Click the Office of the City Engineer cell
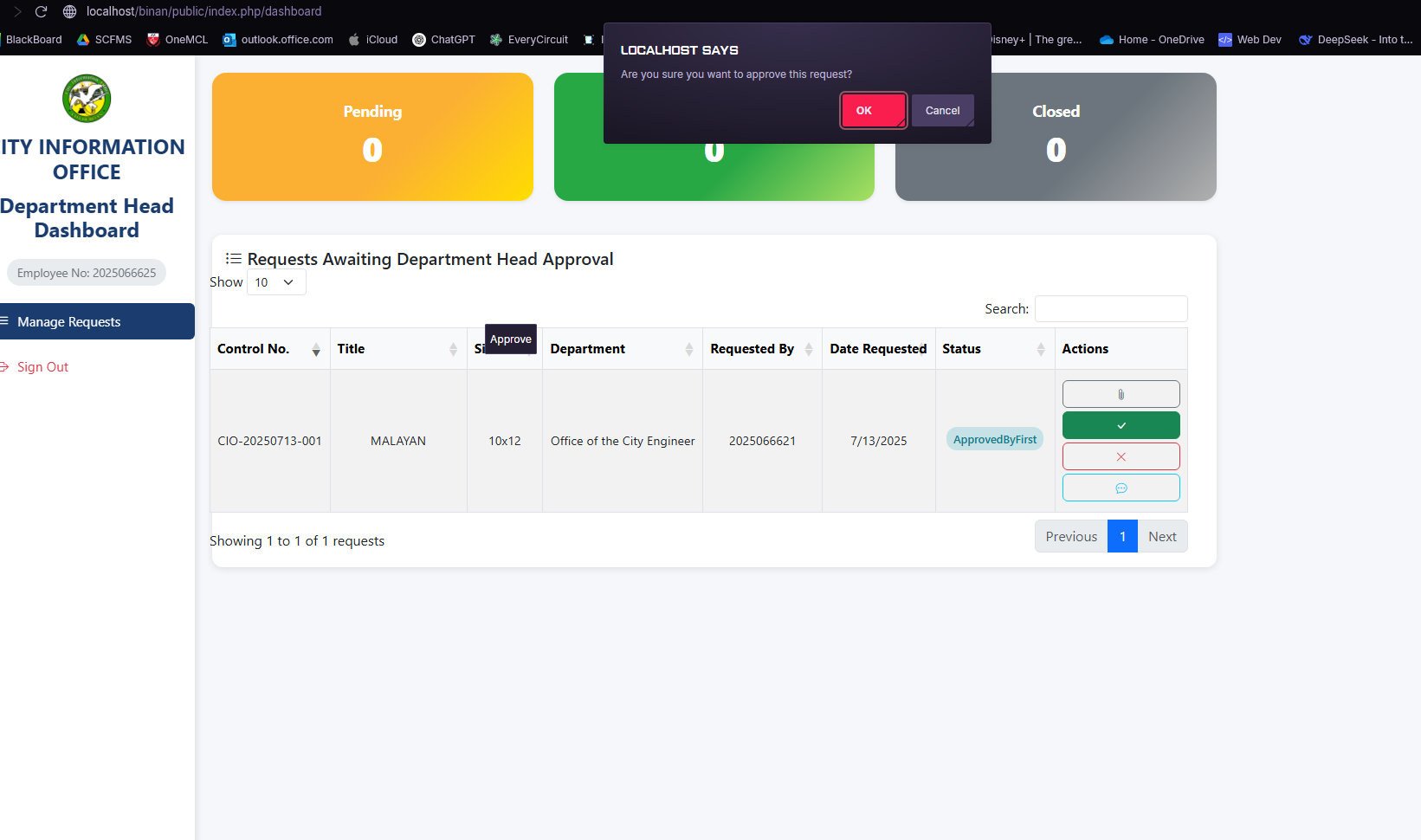1421x840 pixels. tap(623, 441)
